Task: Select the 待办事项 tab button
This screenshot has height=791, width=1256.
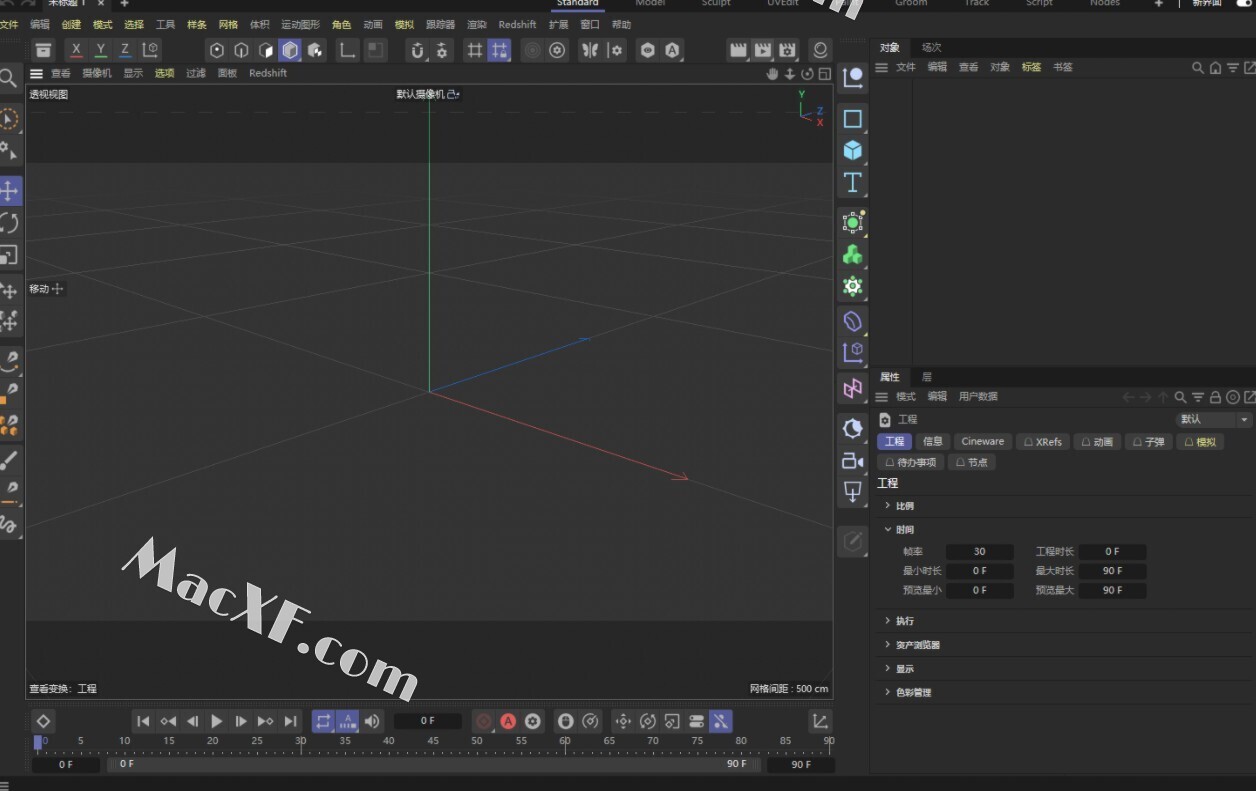Action: pos(910,462)
